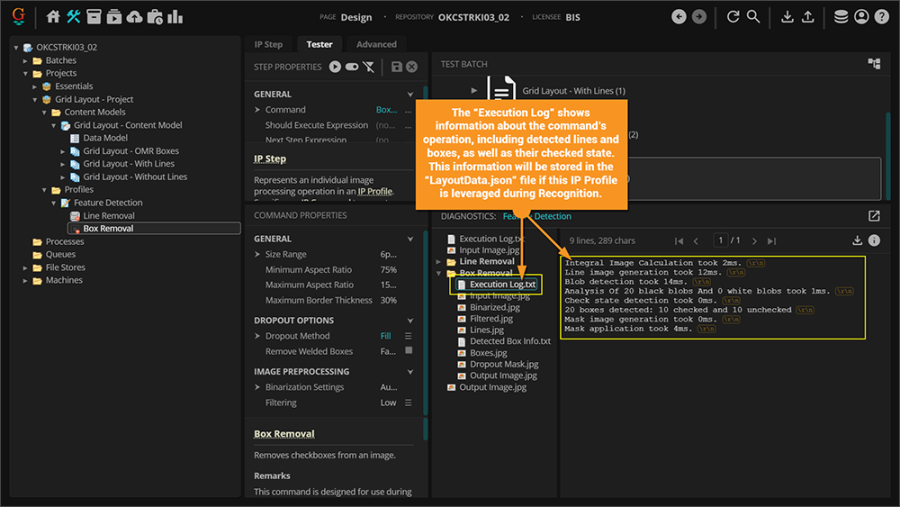Select the Feature Detection profile node

(108, 203)
